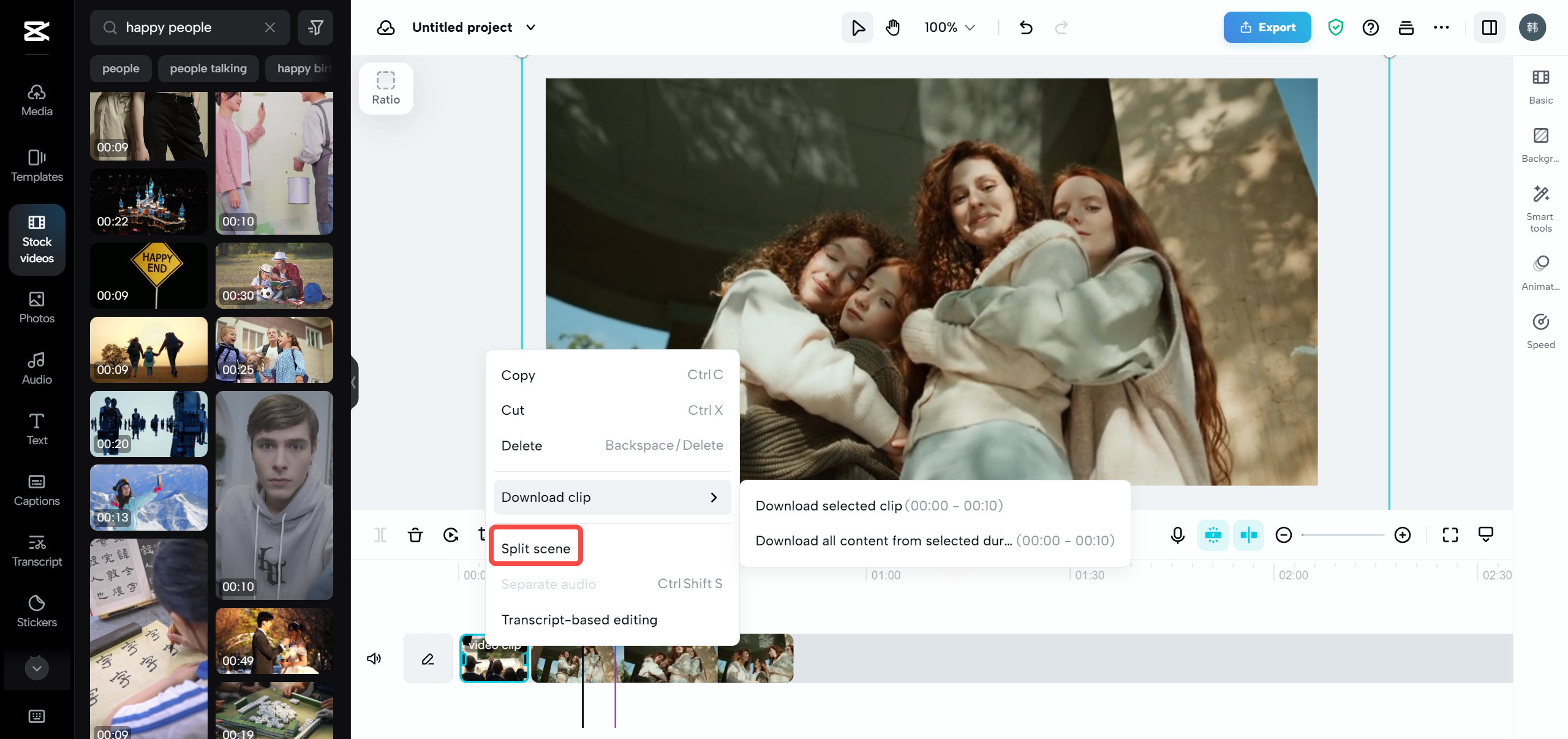Select Split scene from the context menu
The height and width of the screenshot is (739, 1568).
(x=535, y=548)
